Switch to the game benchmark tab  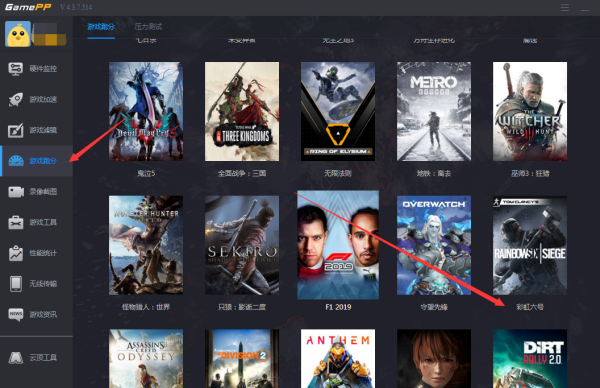101,26
